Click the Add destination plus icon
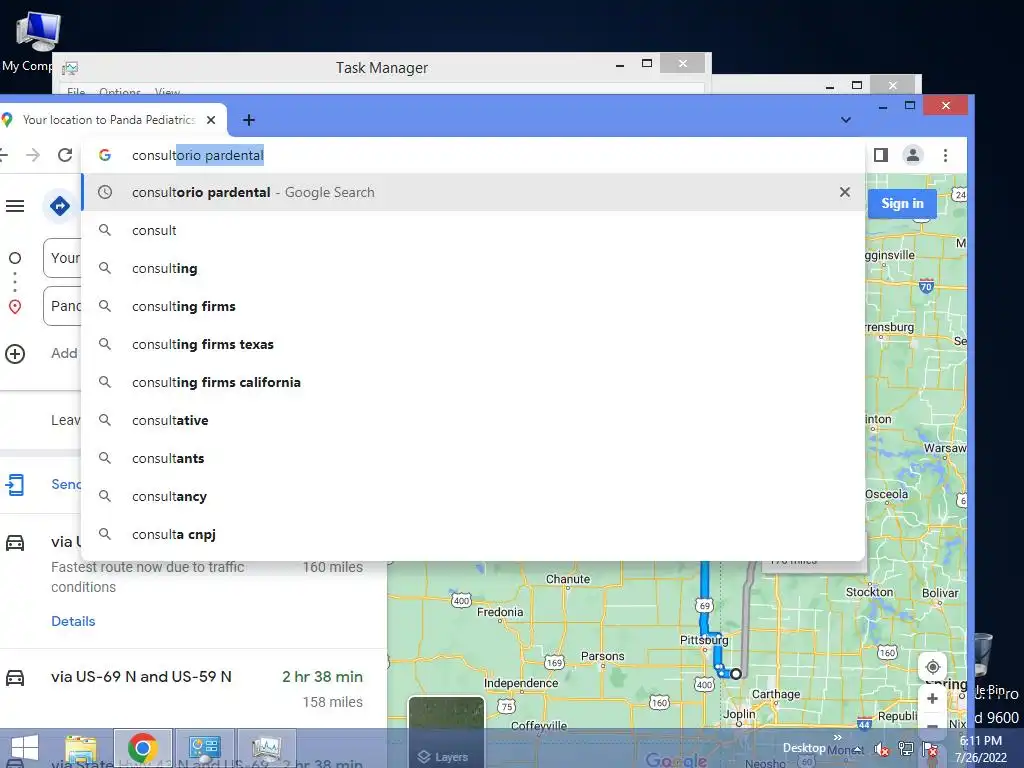The height and width of the screenshot is (768, 1024). [x=15, y=354]
